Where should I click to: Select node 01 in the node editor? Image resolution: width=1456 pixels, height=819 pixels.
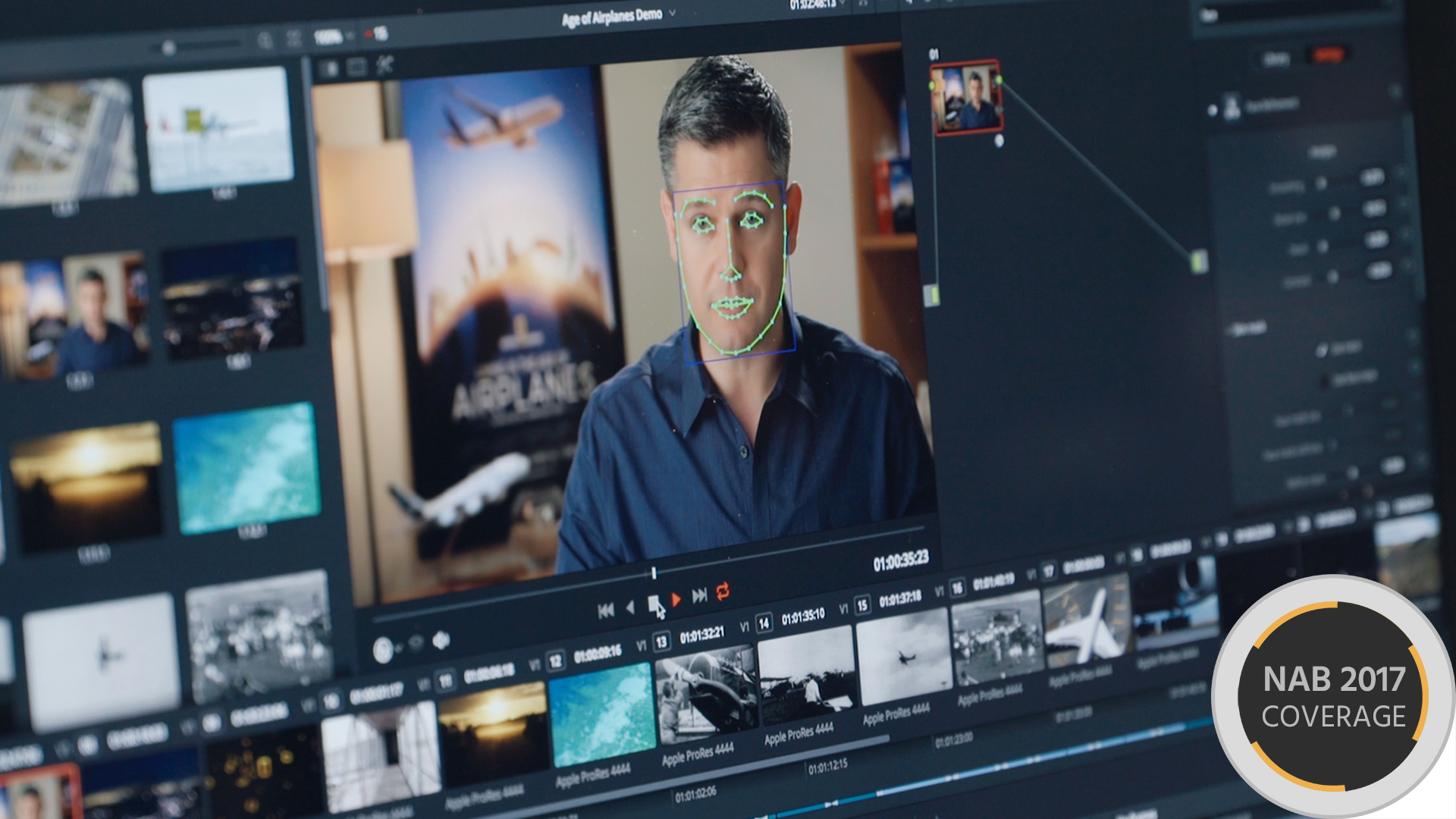966,98
